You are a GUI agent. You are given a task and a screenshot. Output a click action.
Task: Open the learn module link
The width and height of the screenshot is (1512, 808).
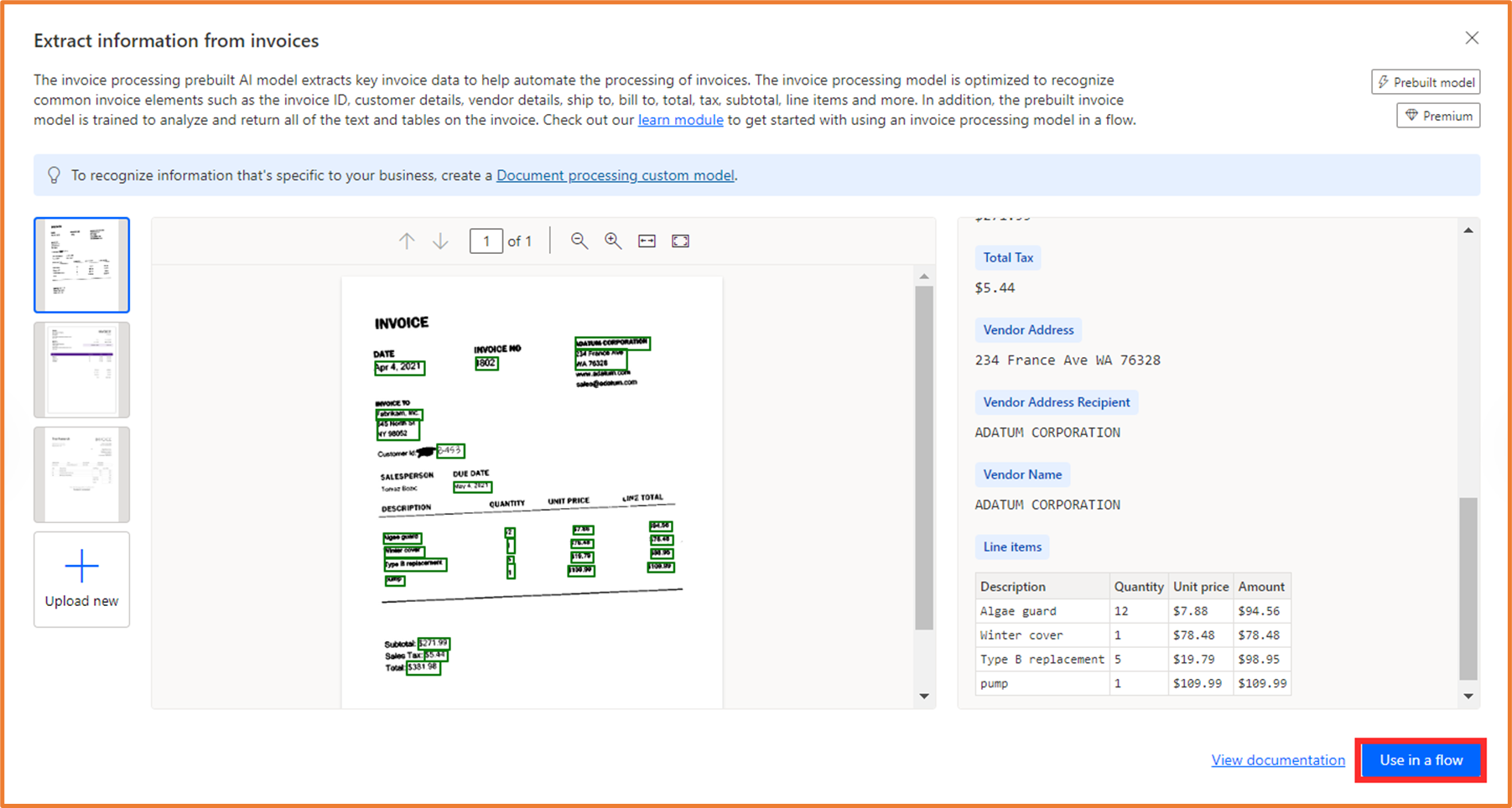tap(680, 119)
